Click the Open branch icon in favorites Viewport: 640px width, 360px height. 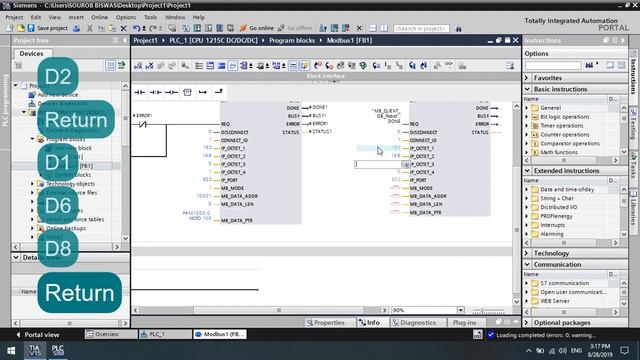tap(203, 92)
